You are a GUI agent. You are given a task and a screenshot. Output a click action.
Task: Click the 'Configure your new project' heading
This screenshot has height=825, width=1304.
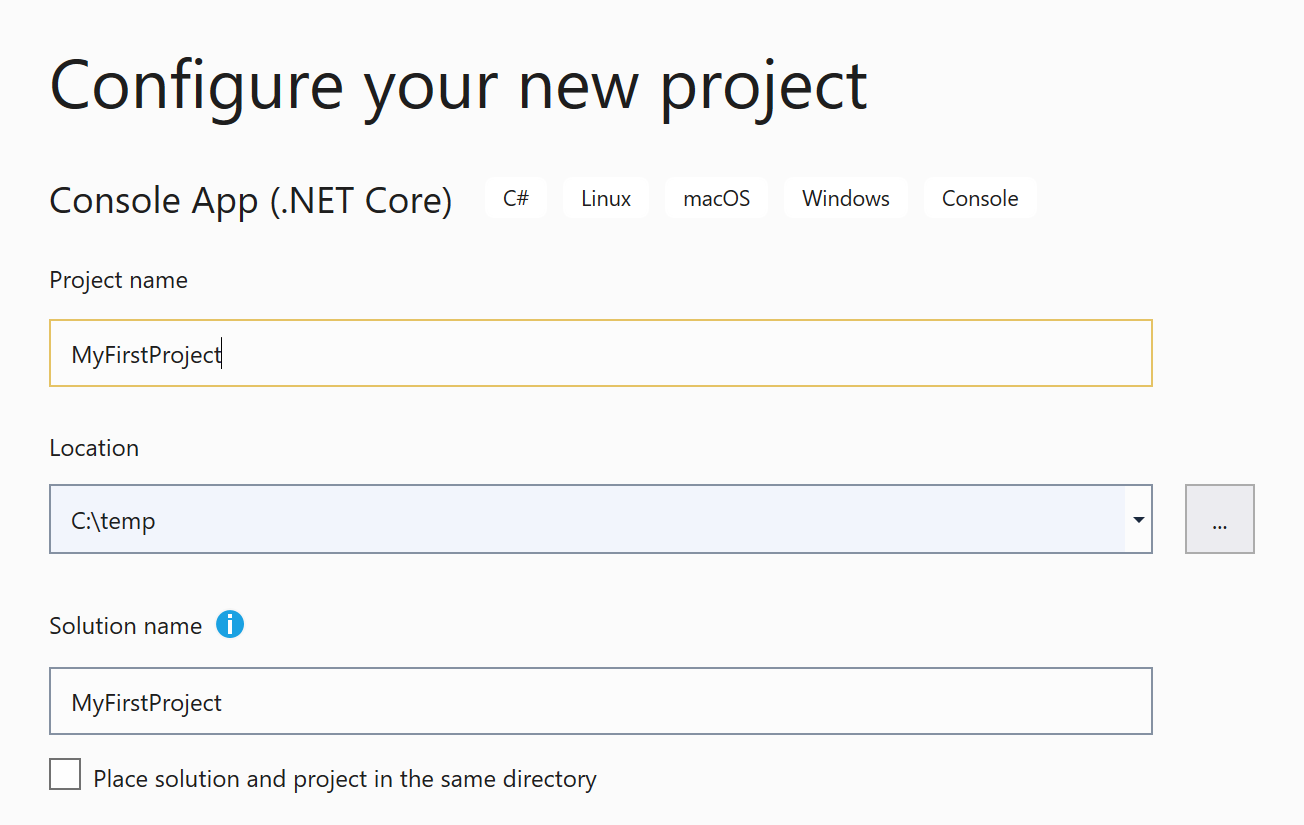tap(458, 86)
